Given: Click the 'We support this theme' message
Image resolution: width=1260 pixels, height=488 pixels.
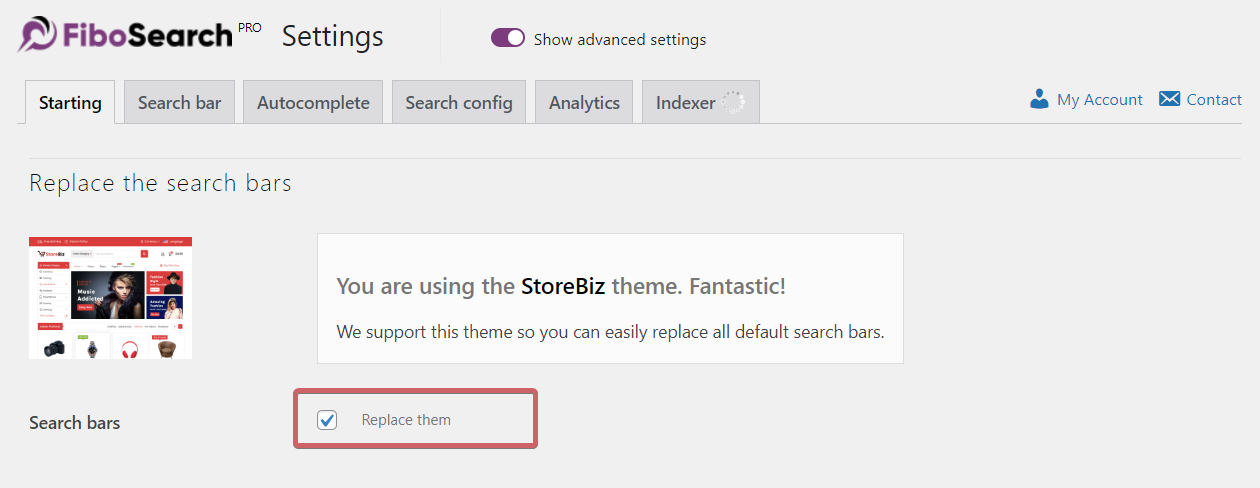Looking at the screenshot, I should 610,331.
